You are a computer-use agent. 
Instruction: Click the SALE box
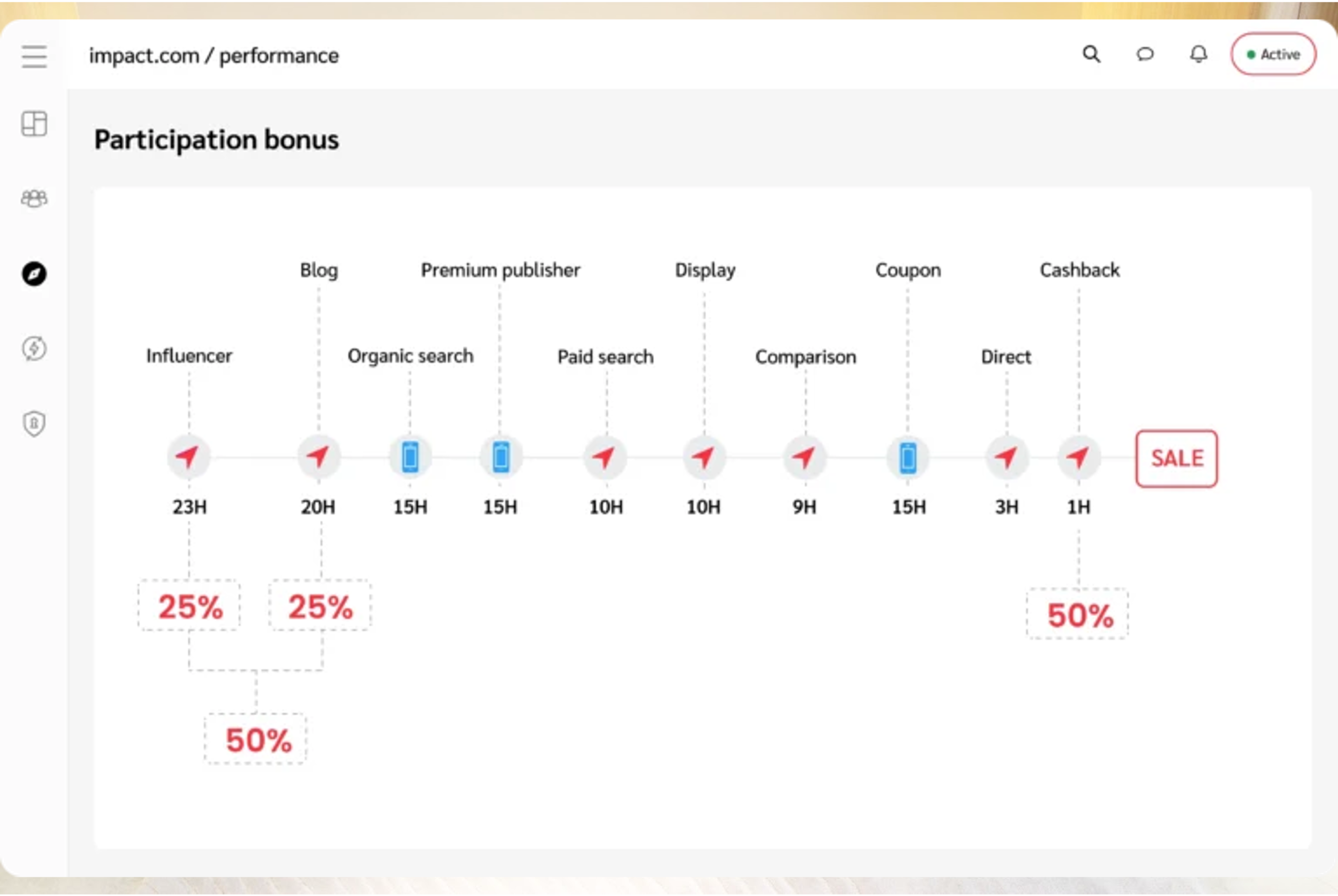point(1176,458)
